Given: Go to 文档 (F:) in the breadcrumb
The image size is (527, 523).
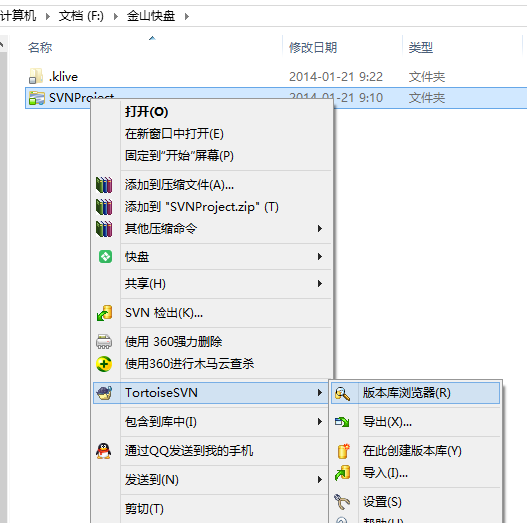Looking at the screenshot, I should click(81, 16).
